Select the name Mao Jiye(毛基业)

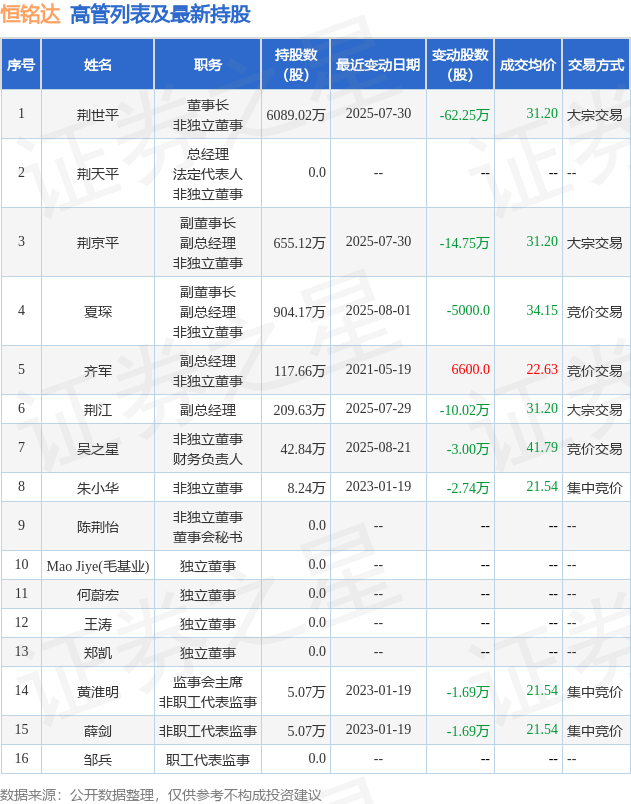point(97,566)
